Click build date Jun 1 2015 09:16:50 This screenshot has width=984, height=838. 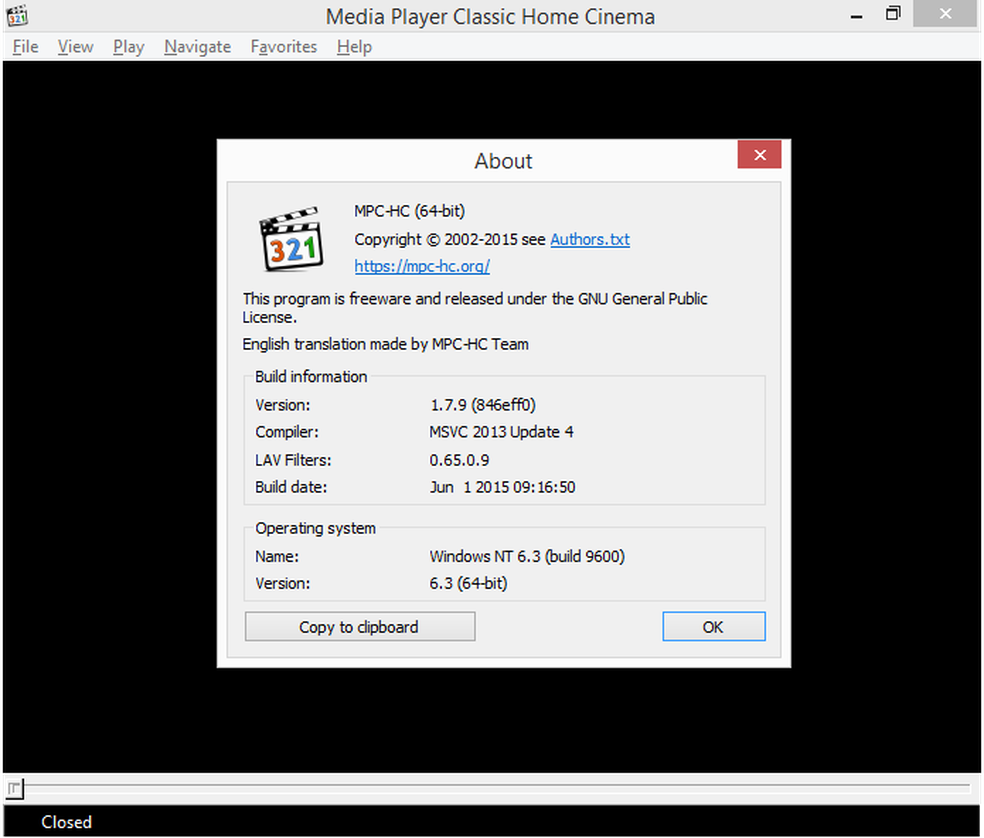pos(502,487)
